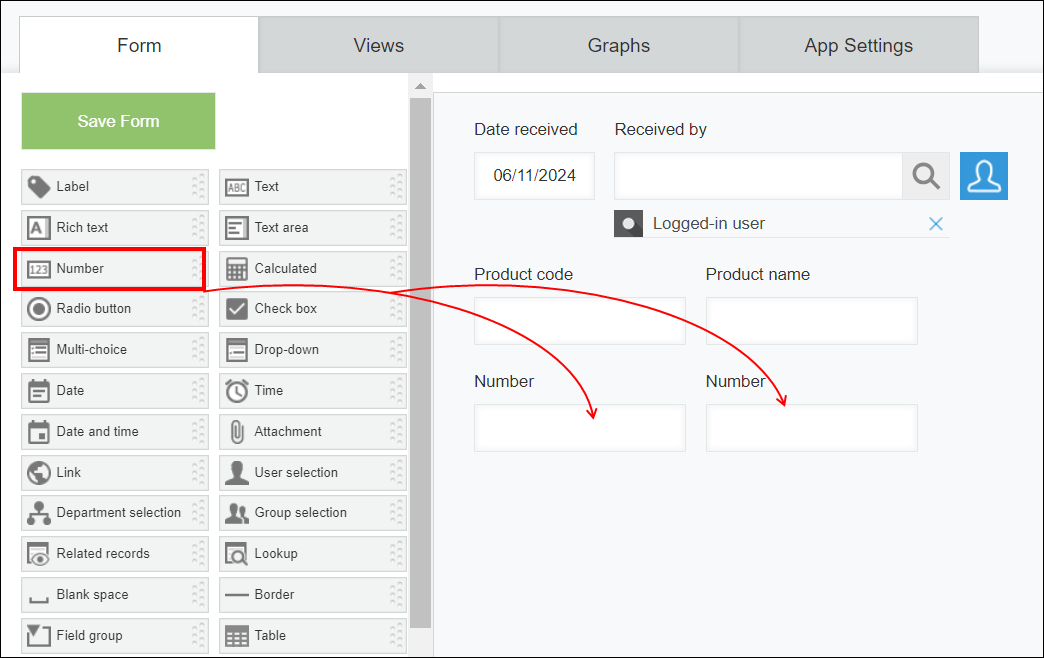Select the Drop-down field tool
Image resolution: width=1044 pixels, height=658 pixels.
tap(312, 349)
